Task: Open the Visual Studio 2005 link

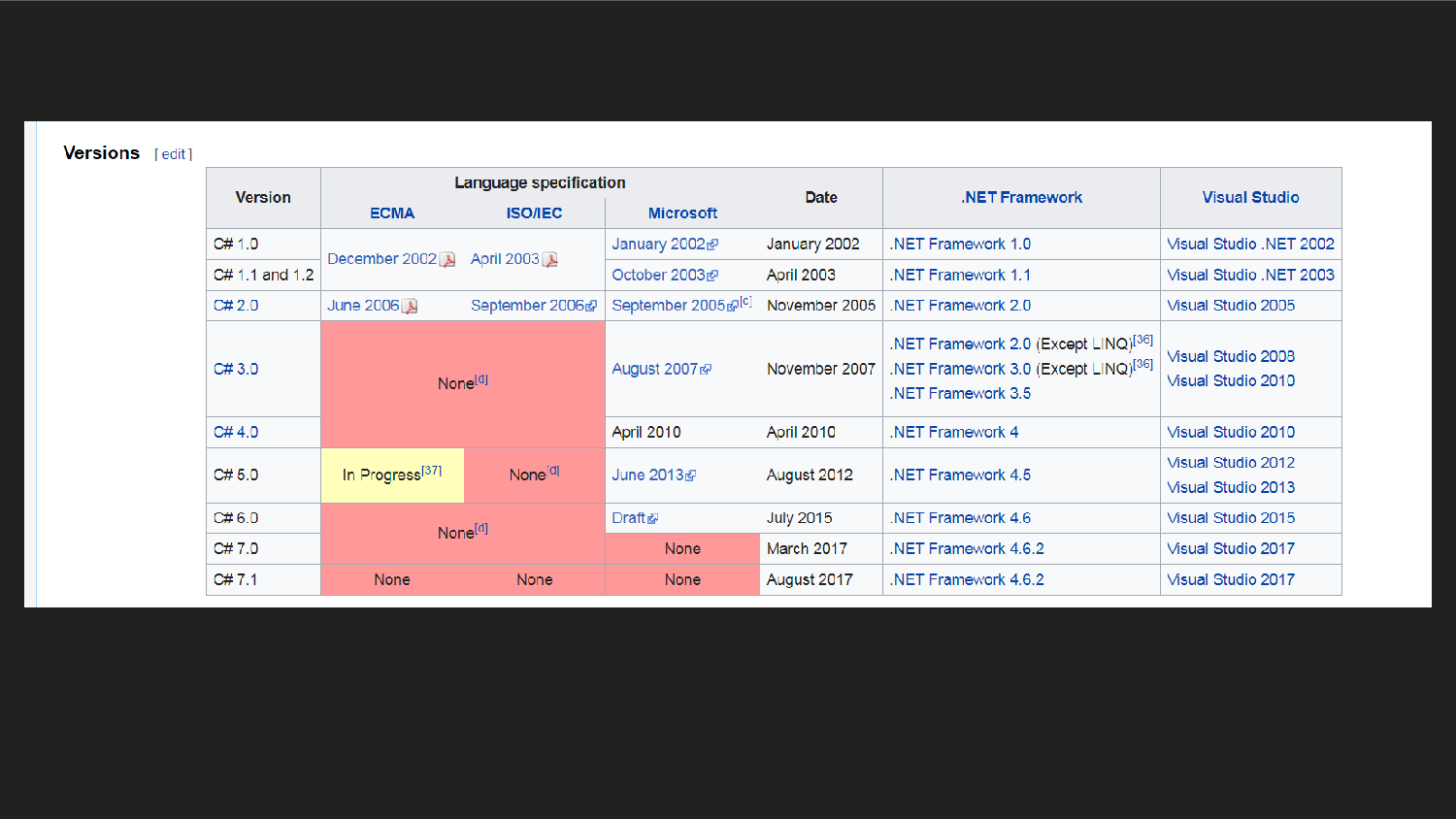Action: [1231, 306]
